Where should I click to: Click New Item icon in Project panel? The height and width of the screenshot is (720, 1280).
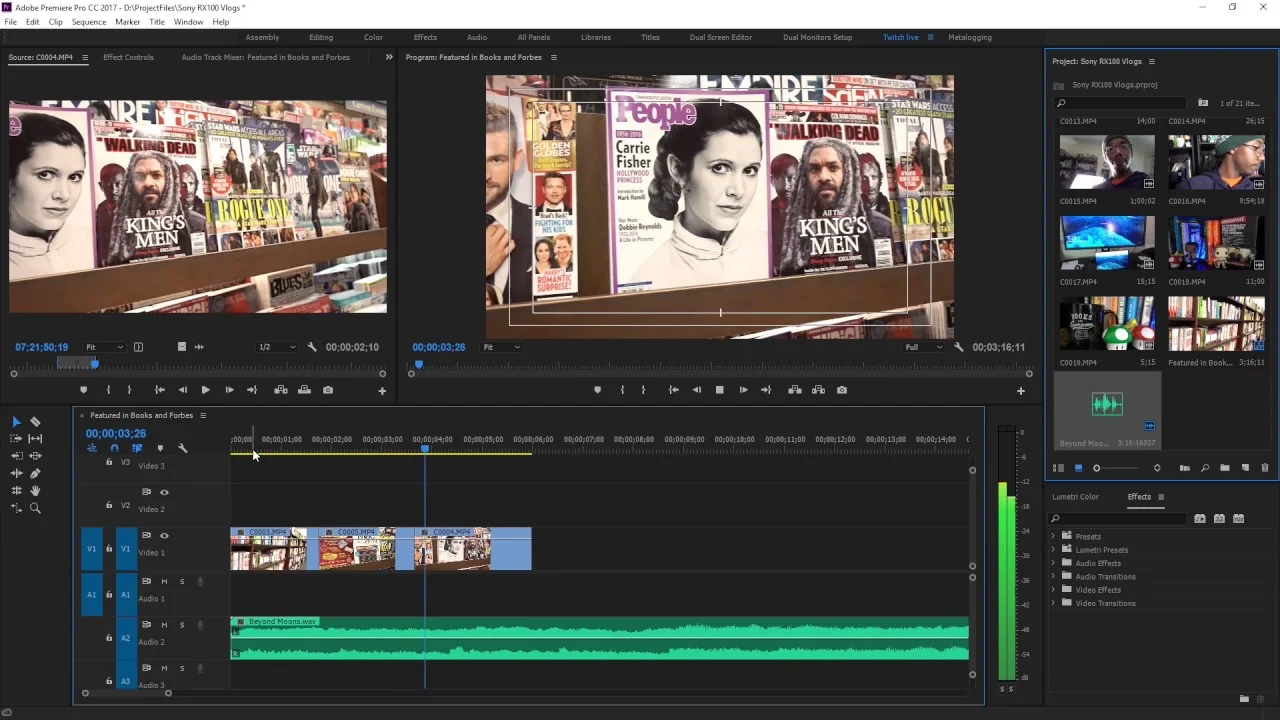(x=1245, y=468)
